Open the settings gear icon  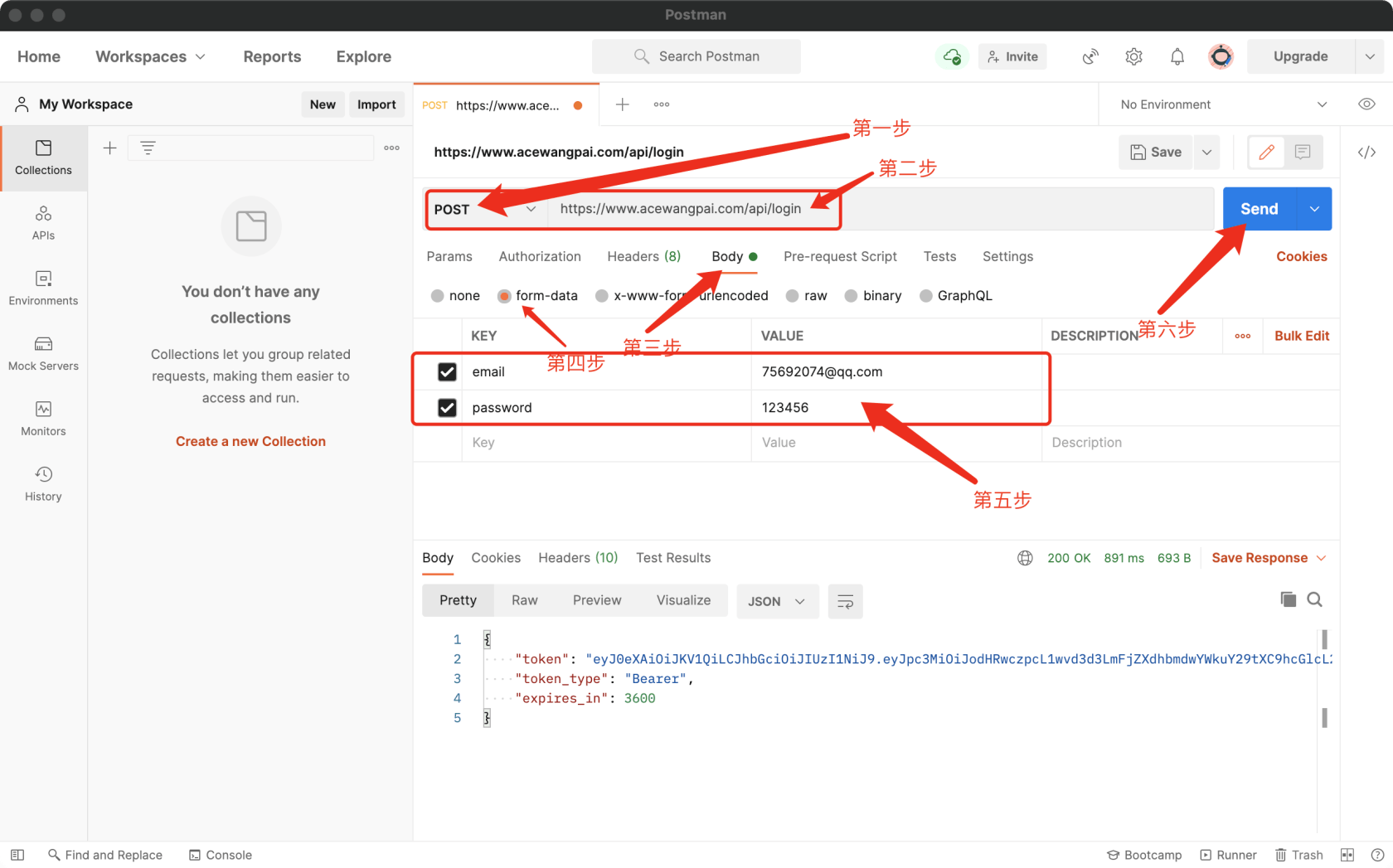pos(1133,56)
